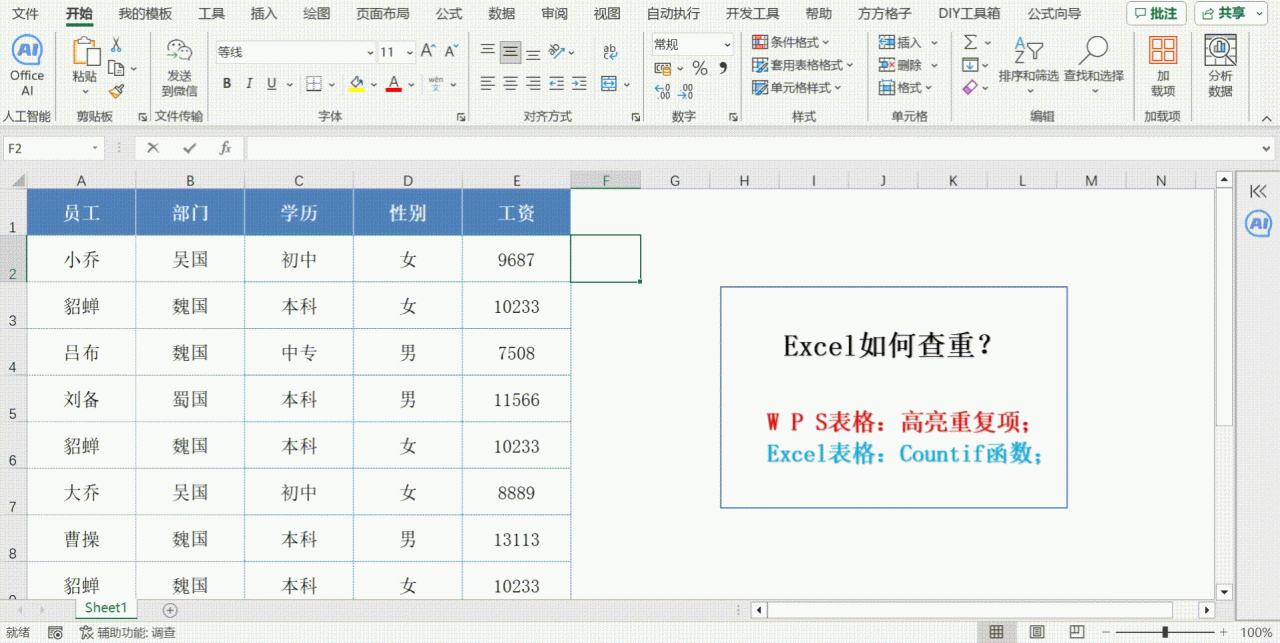Click the Format Painter brush icon
The height and width of the screenshot is (643, 1280).
pos(116,91)
